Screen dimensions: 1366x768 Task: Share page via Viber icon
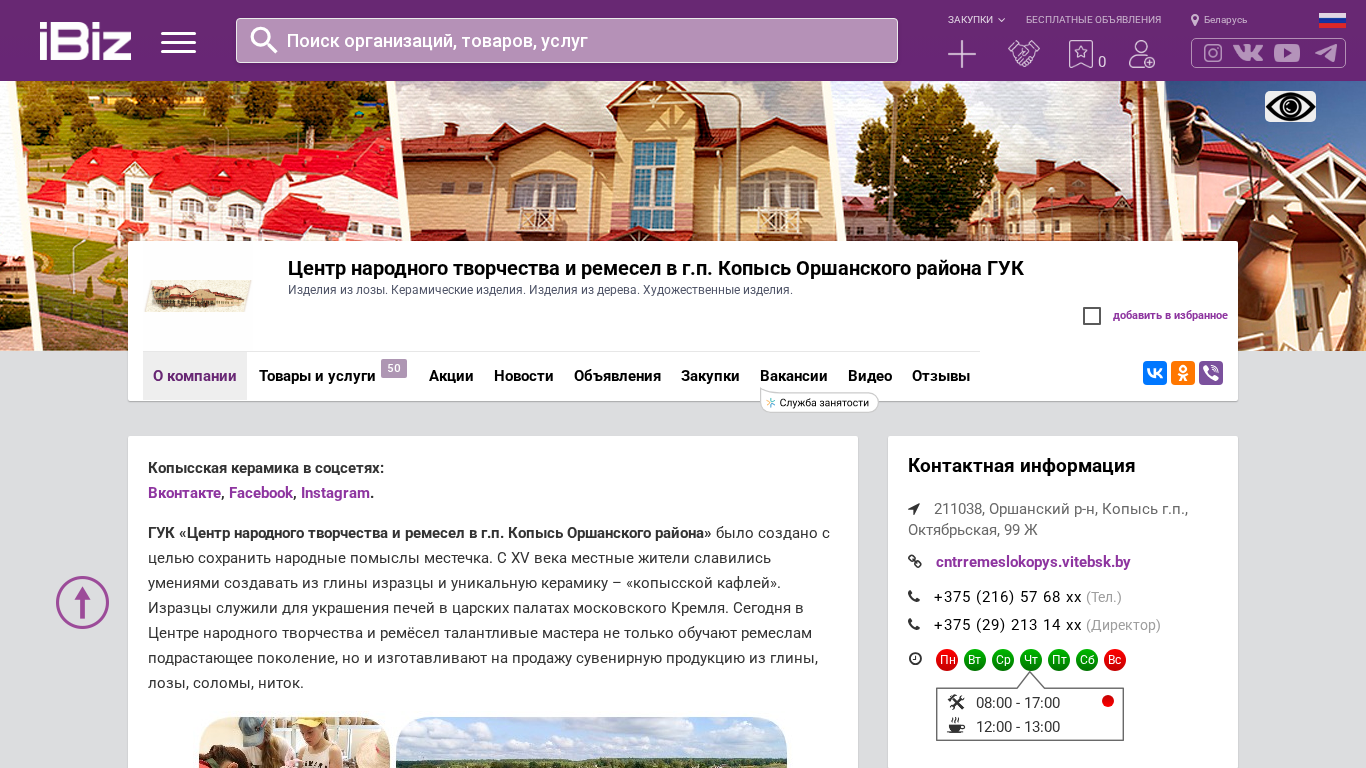coord(1211,373)
